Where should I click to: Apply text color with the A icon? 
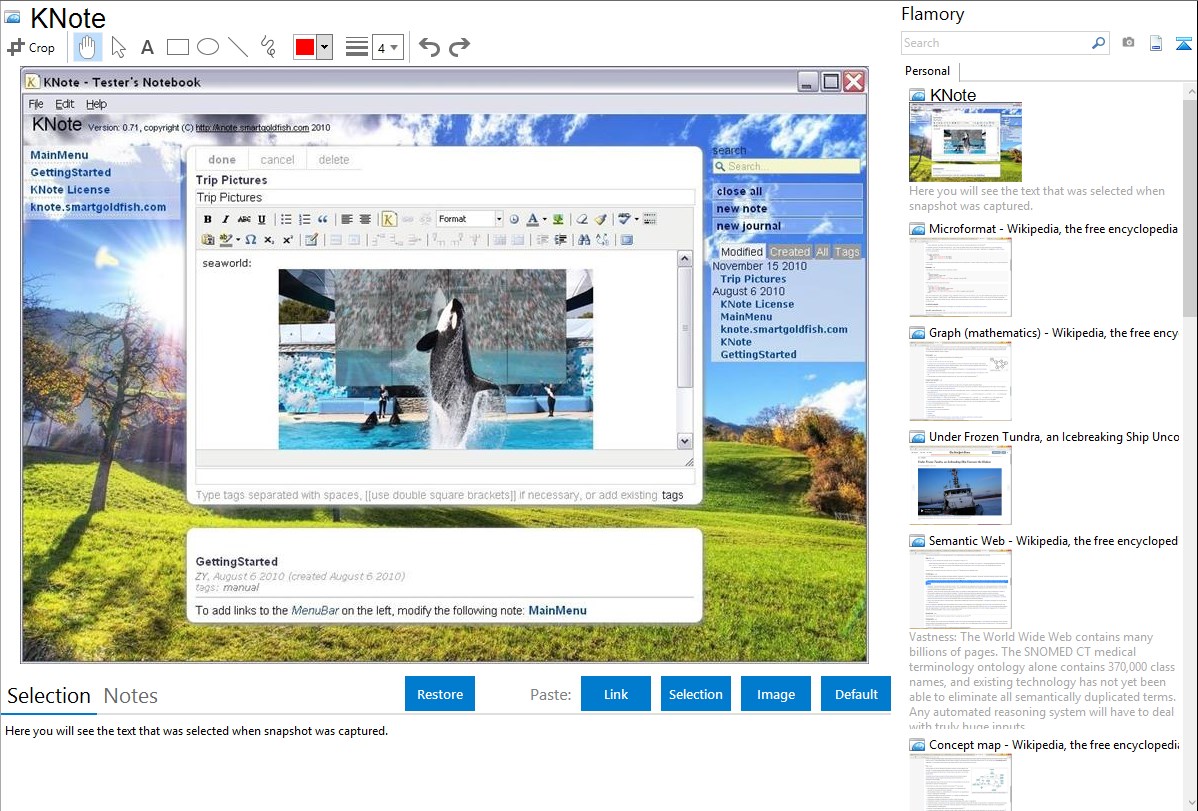[533, 219]
